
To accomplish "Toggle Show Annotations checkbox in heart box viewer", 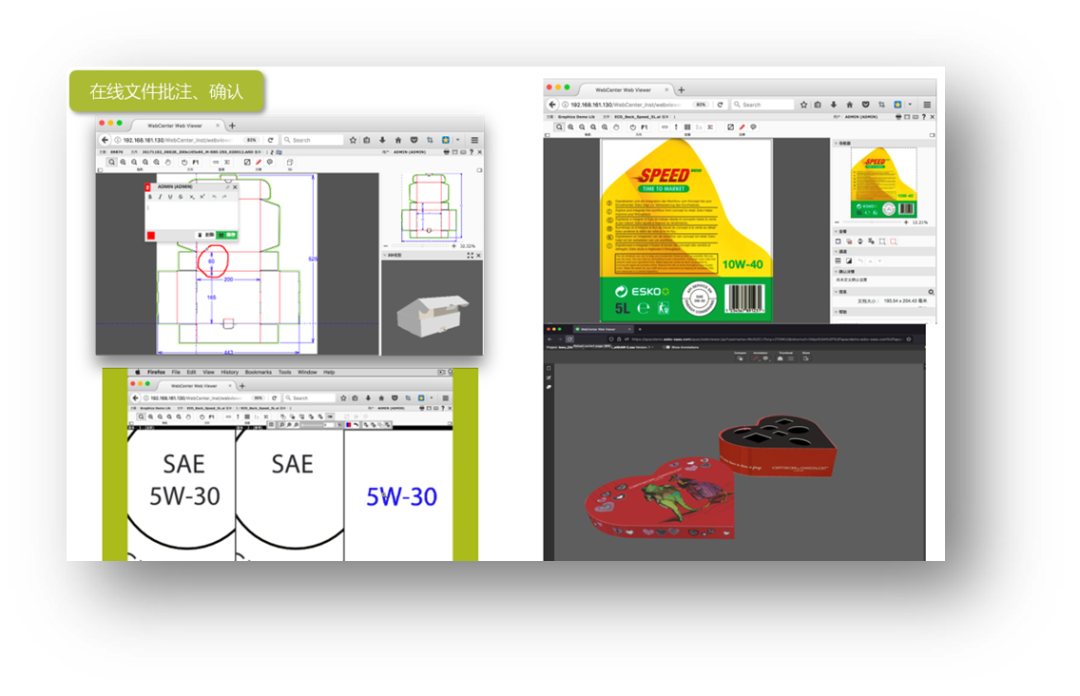I will click(666, 347).
